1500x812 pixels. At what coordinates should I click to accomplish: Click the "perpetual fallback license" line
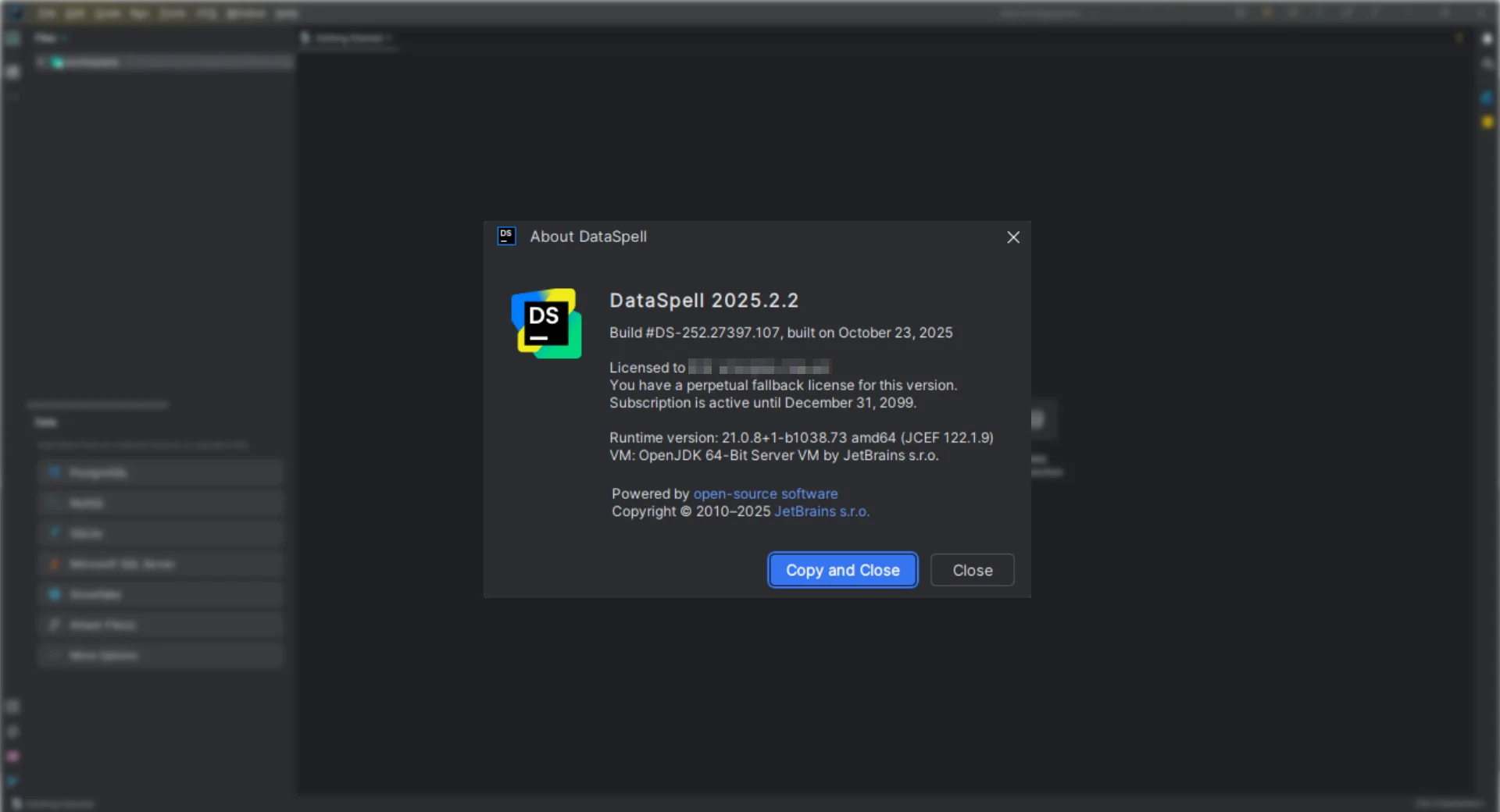pyautogui.click(x=784, y=385)
